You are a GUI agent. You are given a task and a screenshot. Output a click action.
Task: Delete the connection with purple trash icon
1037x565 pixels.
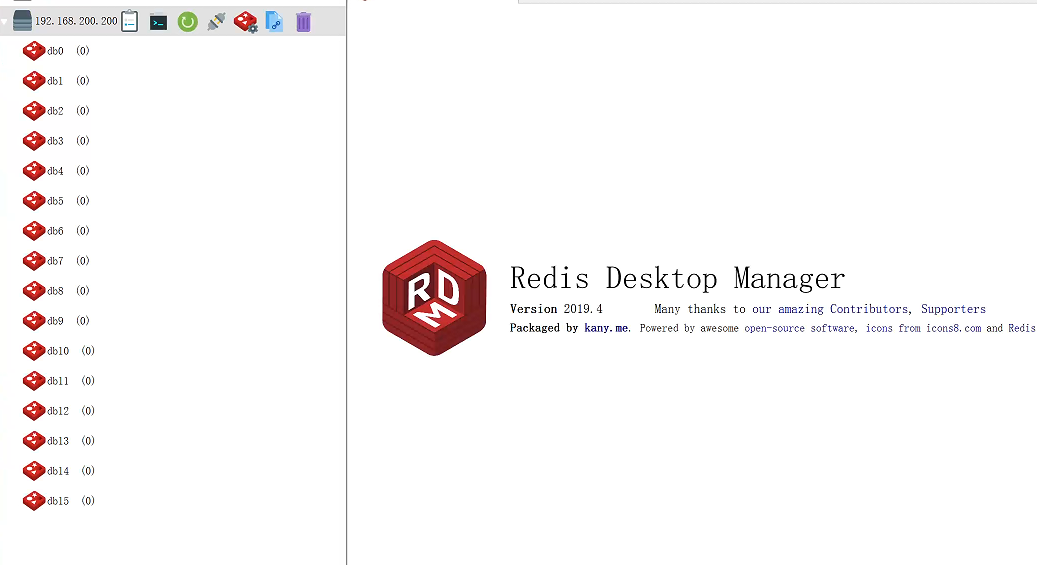(x=303, y=22)
